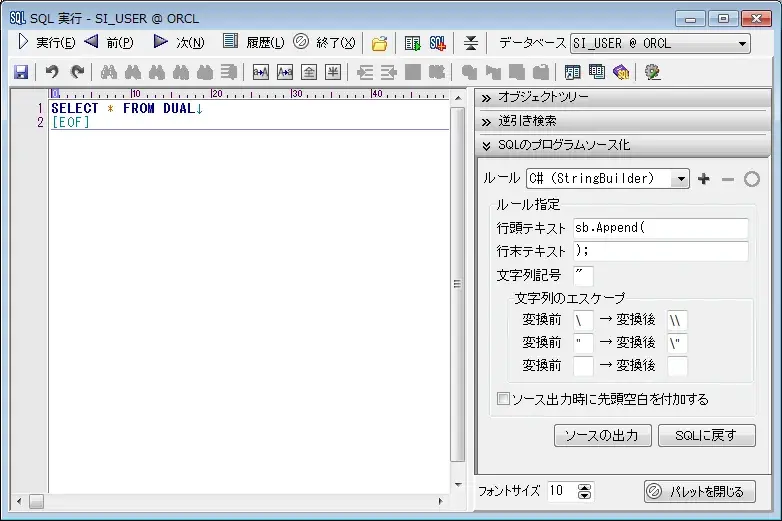Click the full-width 全 conversion icon
Viewport: 782px width, 521px height.
309,72
